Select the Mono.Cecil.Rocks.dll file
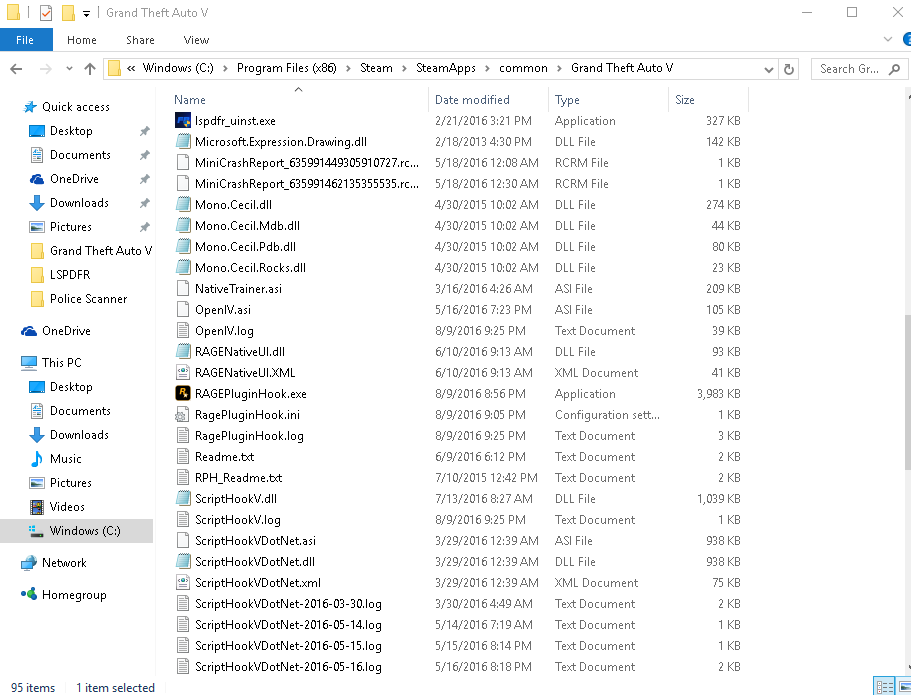Viewport: 911px width, 695px height. [250, 267]
